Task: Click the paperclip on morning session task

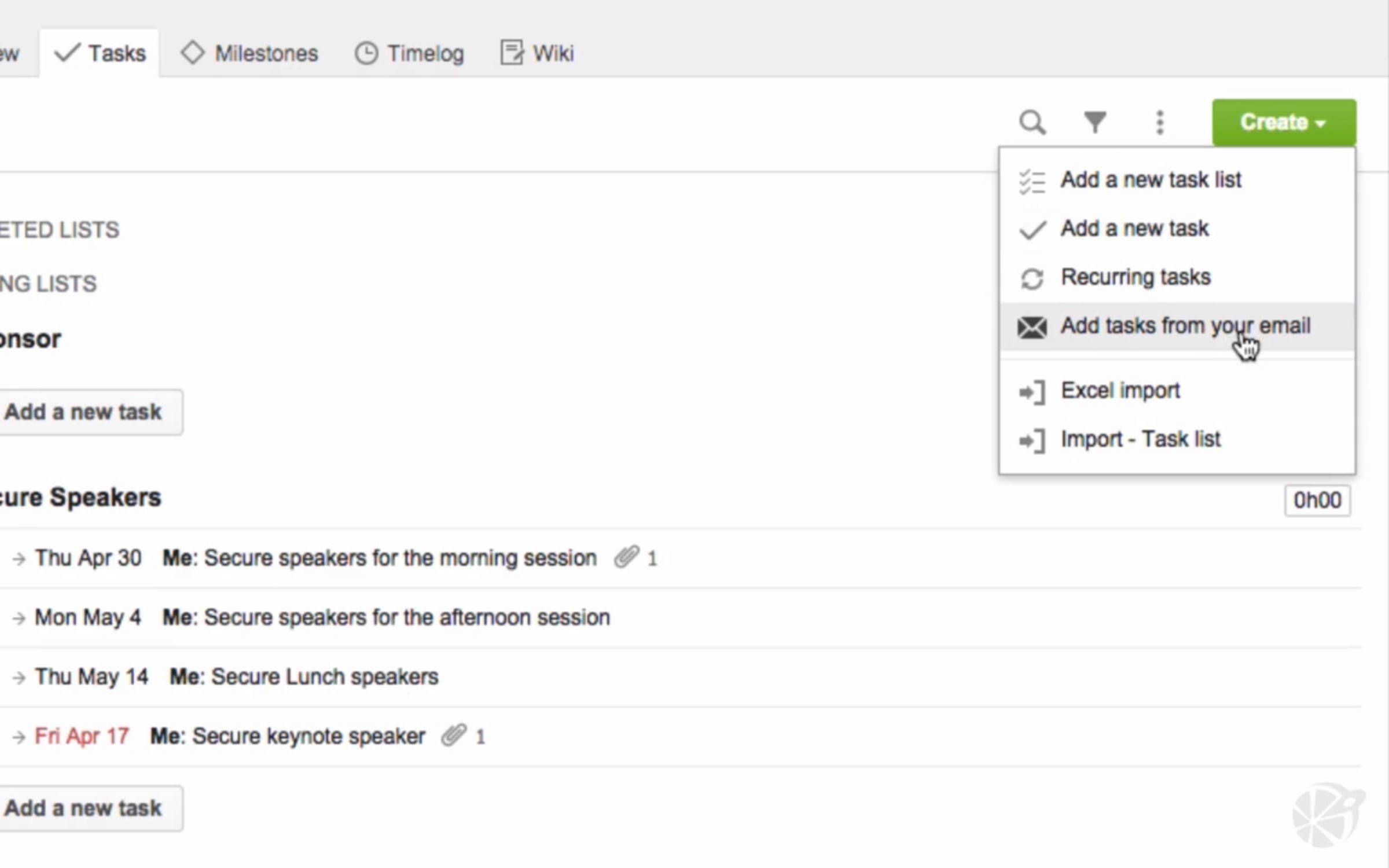Action: [626, 557]
